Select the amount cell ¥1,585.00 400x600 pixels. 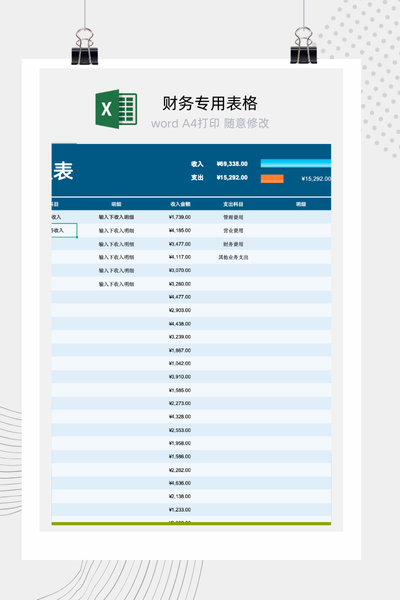180,390
